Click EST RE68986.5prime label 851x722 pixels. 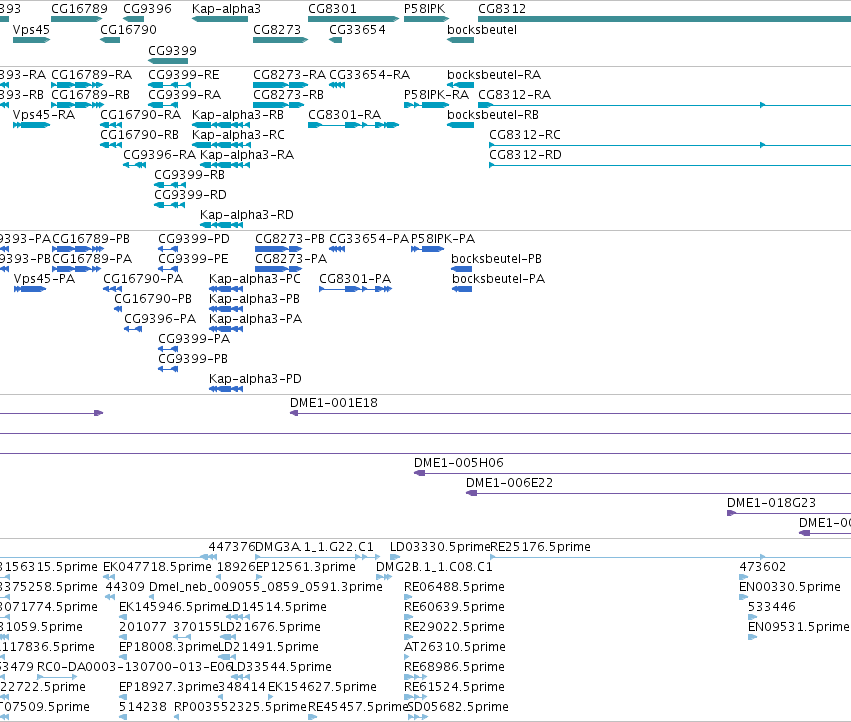pos(454,667)
